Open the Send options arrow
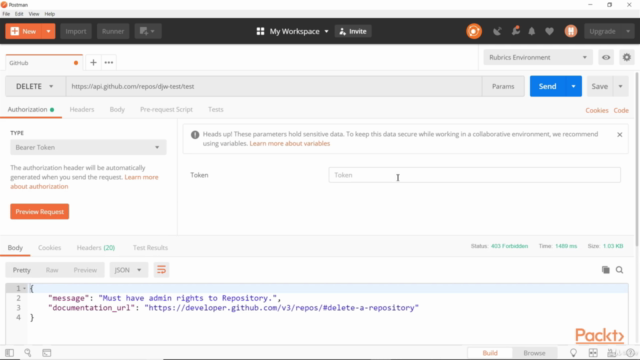Screen dimensions: 640x360 tap(573, 87)
